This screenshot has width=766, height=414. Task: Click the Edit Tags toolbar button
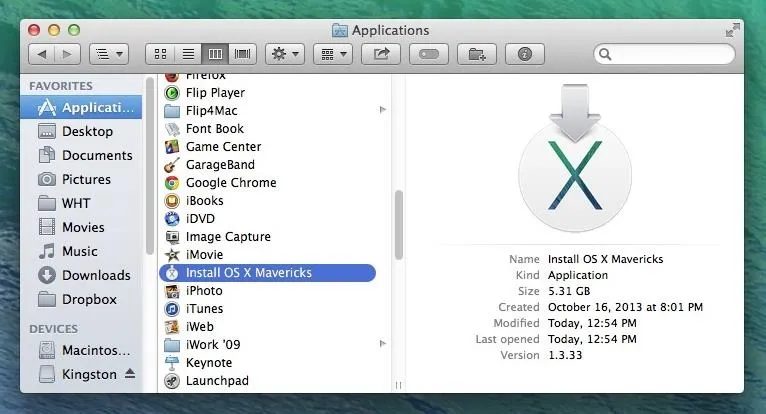(429, 54)
